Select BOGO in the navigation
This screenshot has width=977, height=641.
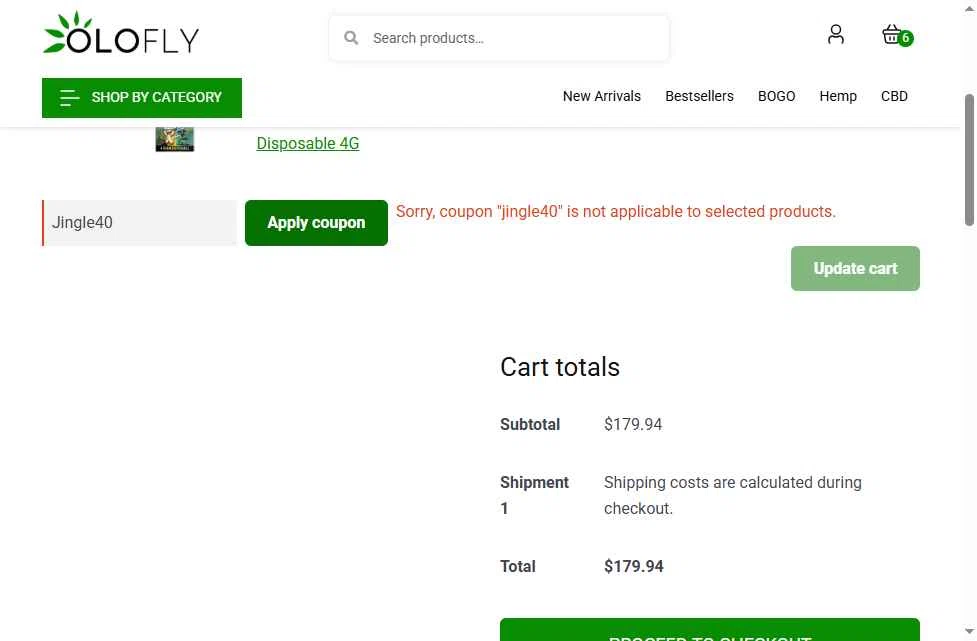[776, 97]
